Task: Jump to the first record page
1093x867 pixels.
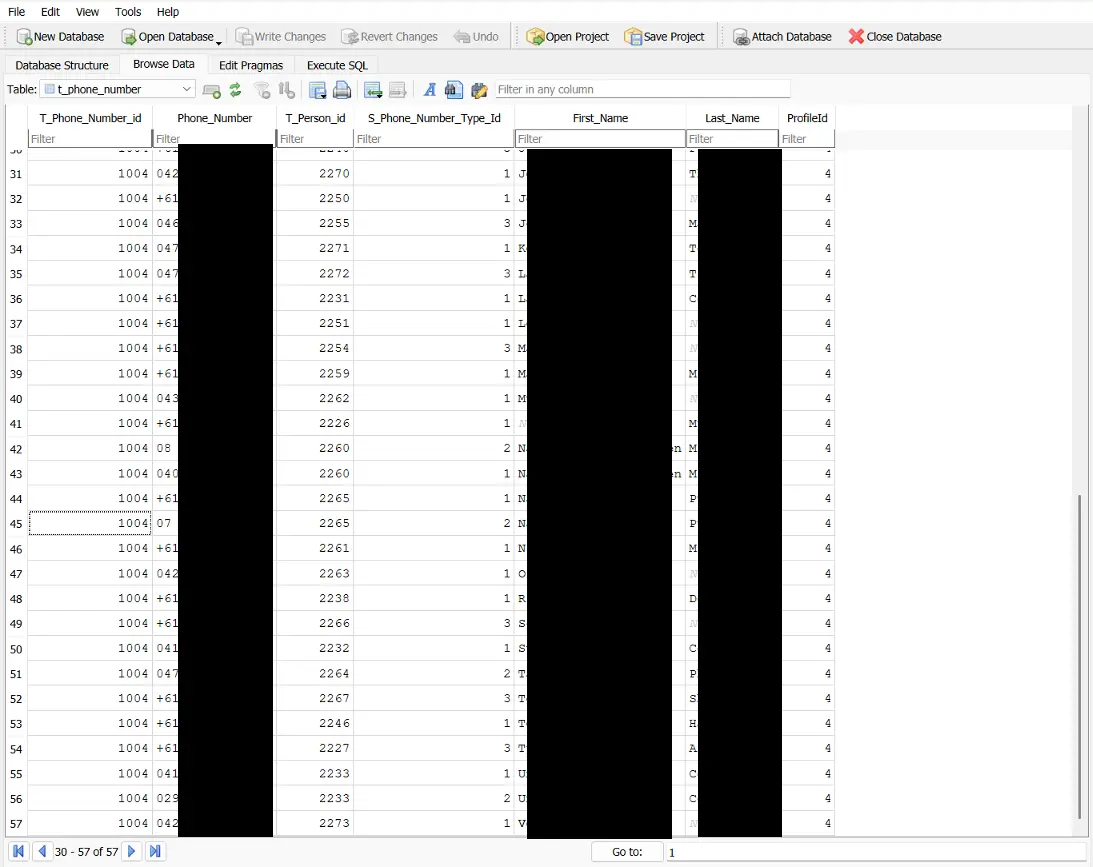Action: pos(17,851)
